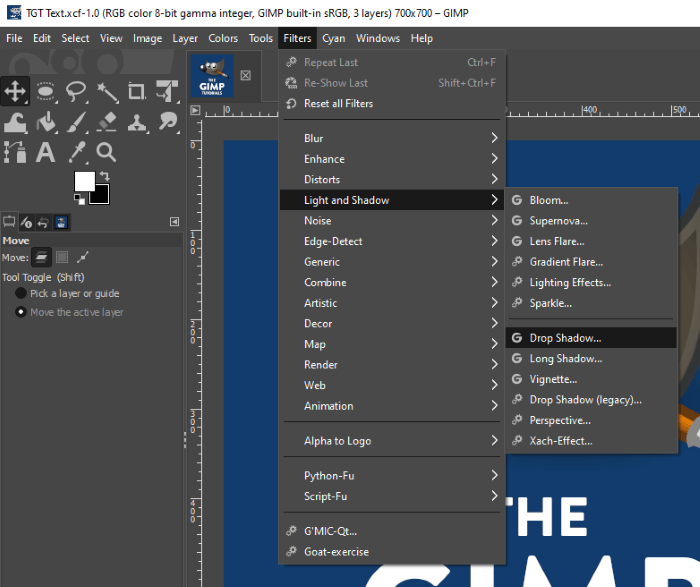The height and width of the screenshot is (587, 700).
Task: Open the Images tab in dock
Action: (61, 222)
